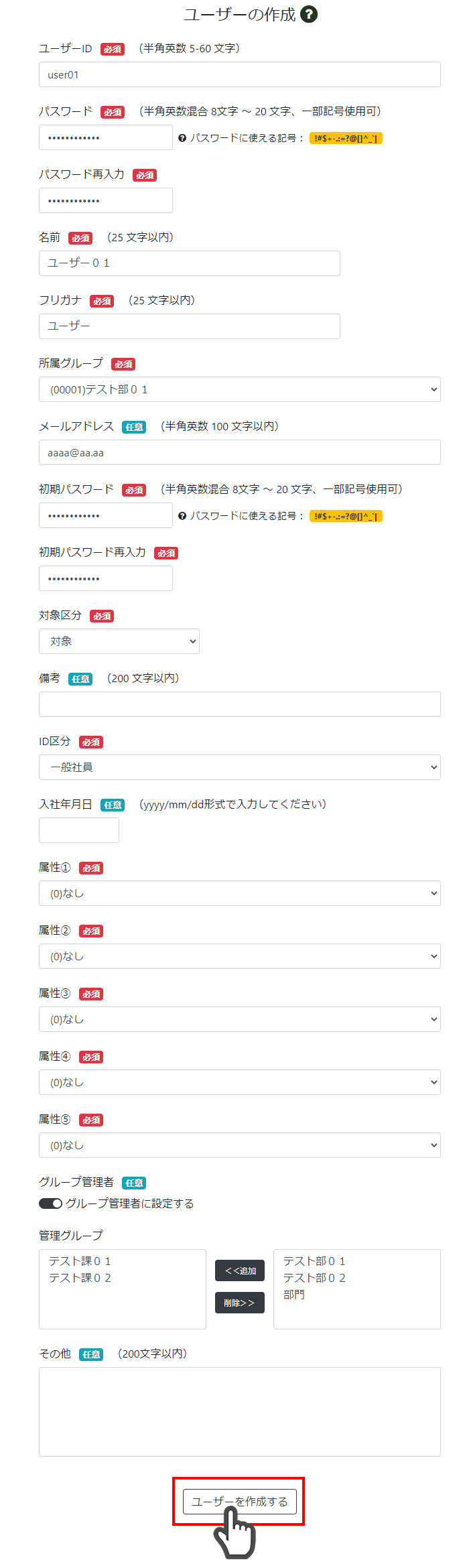
Task: Expand the 属性① dropdown
Action: [x=240, y=893]
